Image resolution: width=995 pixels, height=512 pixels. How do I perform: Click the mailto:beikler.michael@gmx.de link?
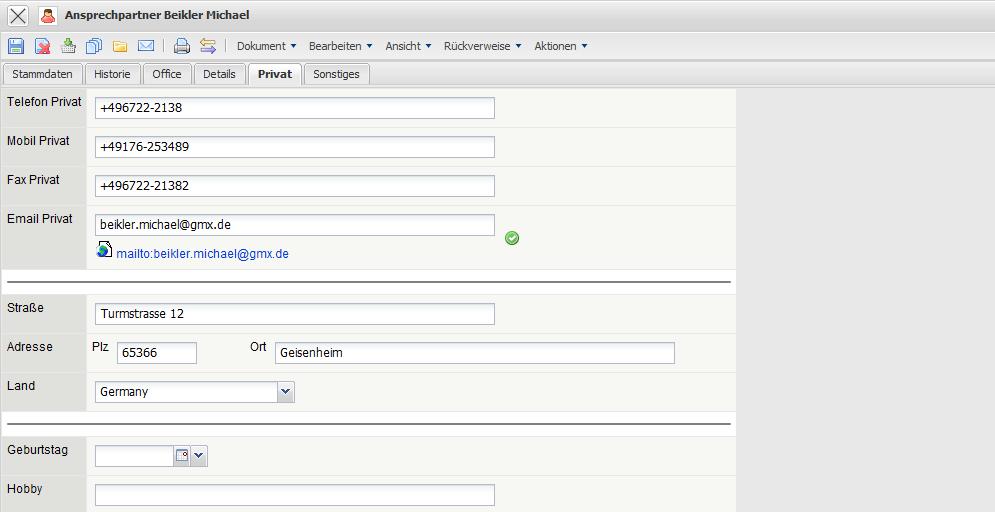click(202, 254)
